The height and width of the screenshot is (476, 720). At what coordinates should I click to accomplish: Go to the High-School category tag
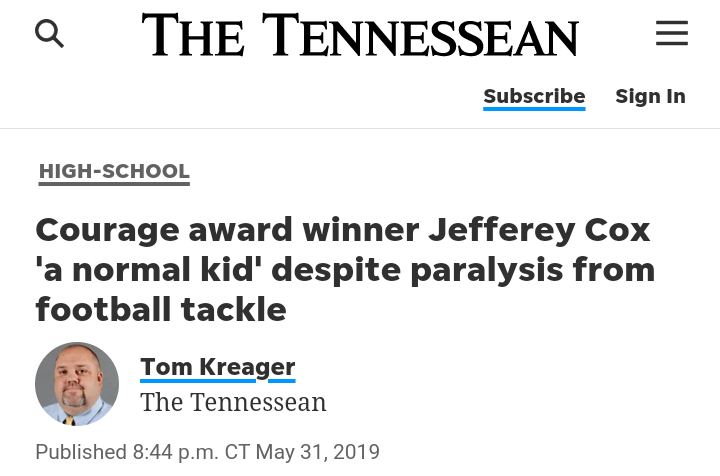tap(114, 171)
